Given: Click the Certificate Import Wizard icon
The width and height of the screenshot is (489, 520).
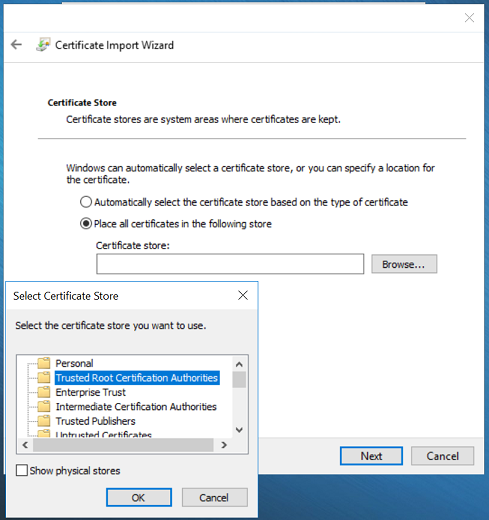Looking at the screenshot, I should tap(43, 45).
